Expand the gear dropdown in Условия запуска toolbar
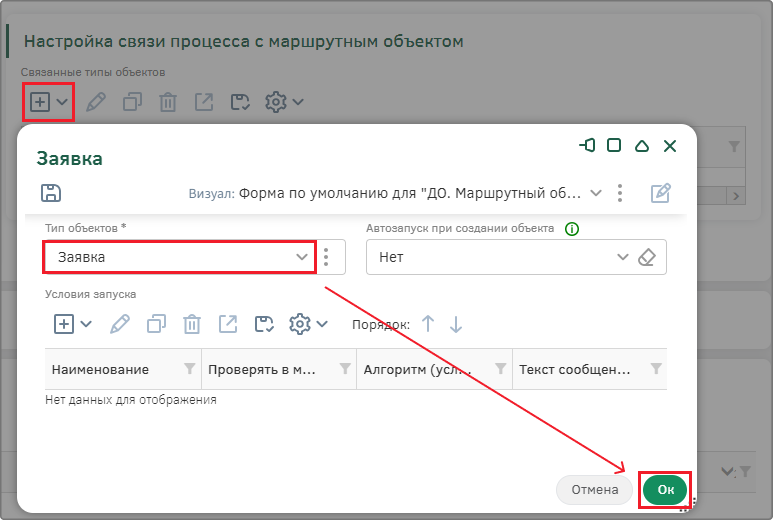Screen dimensions: 773x520 322,324
